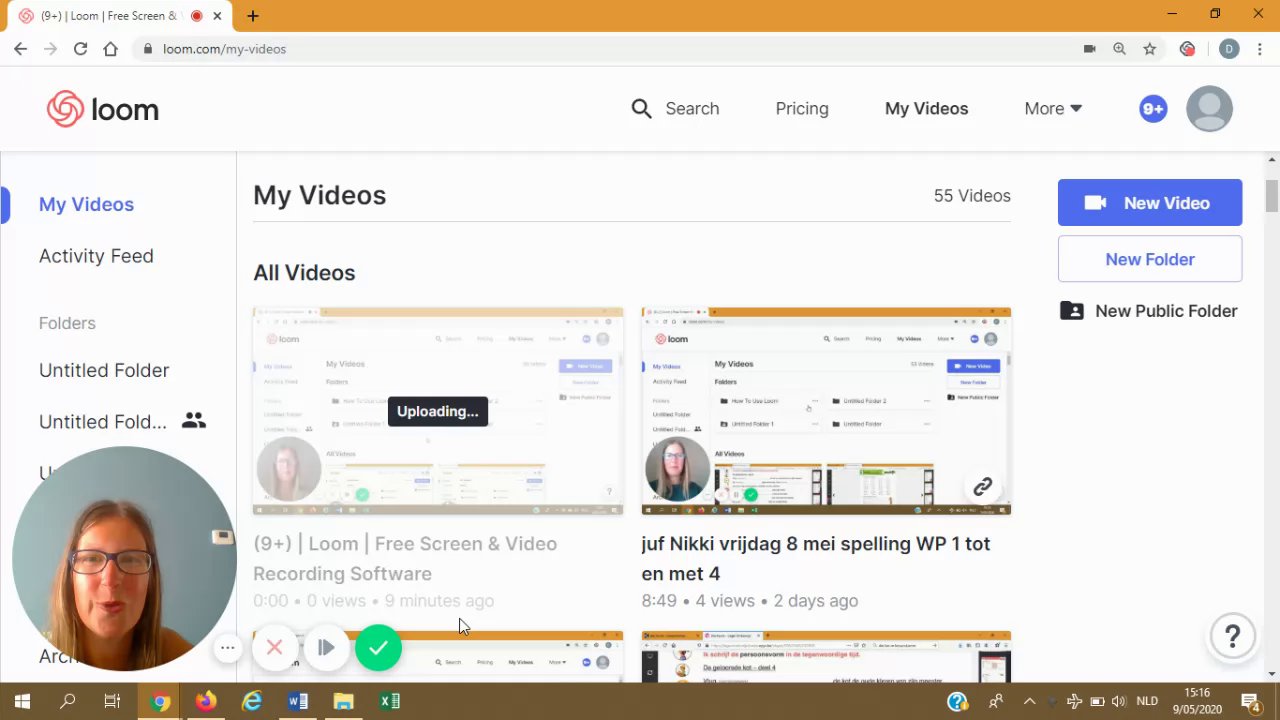
Task: Open Firefox from the taskbar
Action: click(205, 701)
